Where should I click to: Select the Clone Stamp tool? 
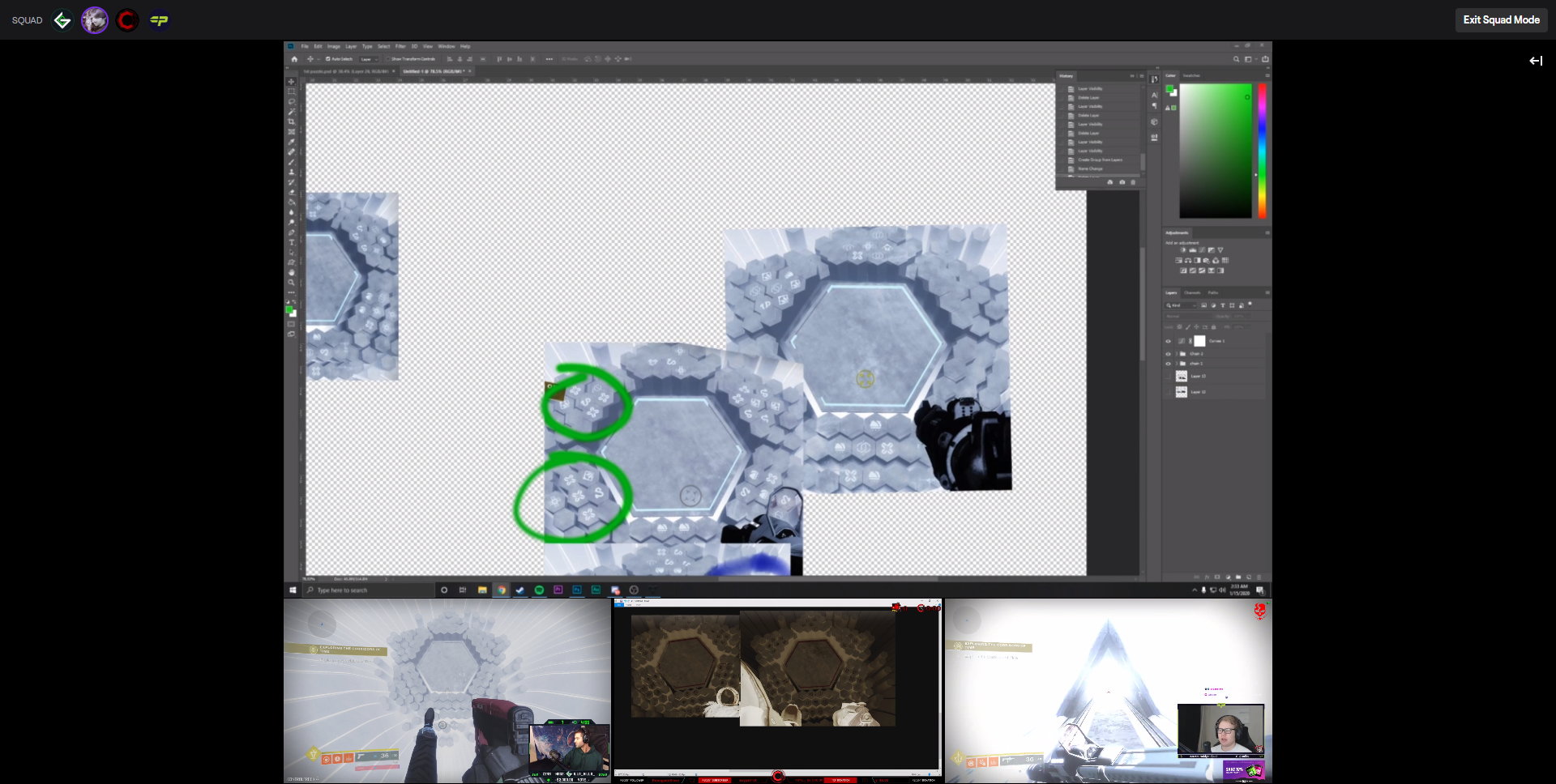coord(291,172)
